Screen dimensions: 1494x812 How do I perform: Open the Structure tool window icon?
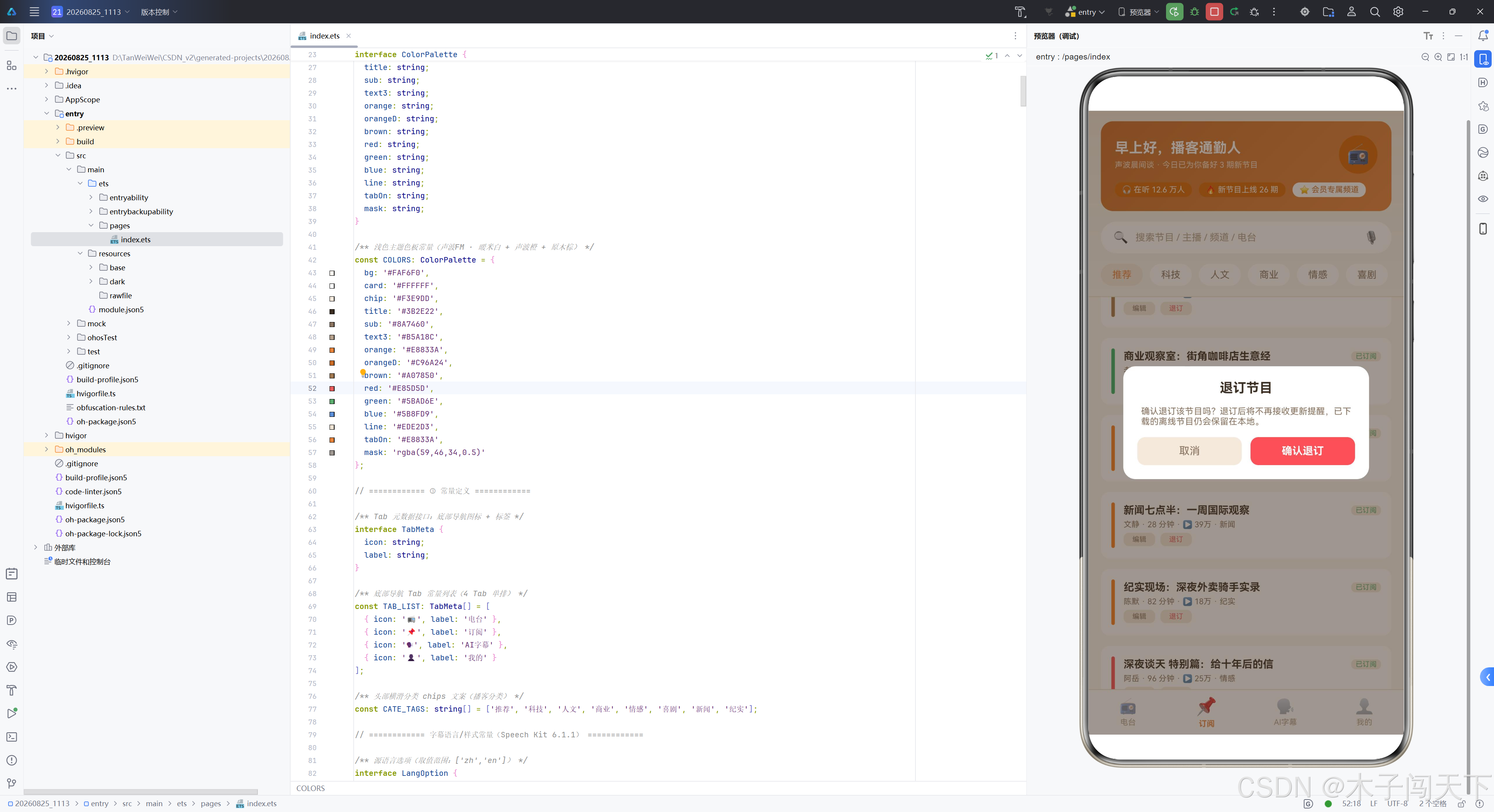[x=12, y=65]
